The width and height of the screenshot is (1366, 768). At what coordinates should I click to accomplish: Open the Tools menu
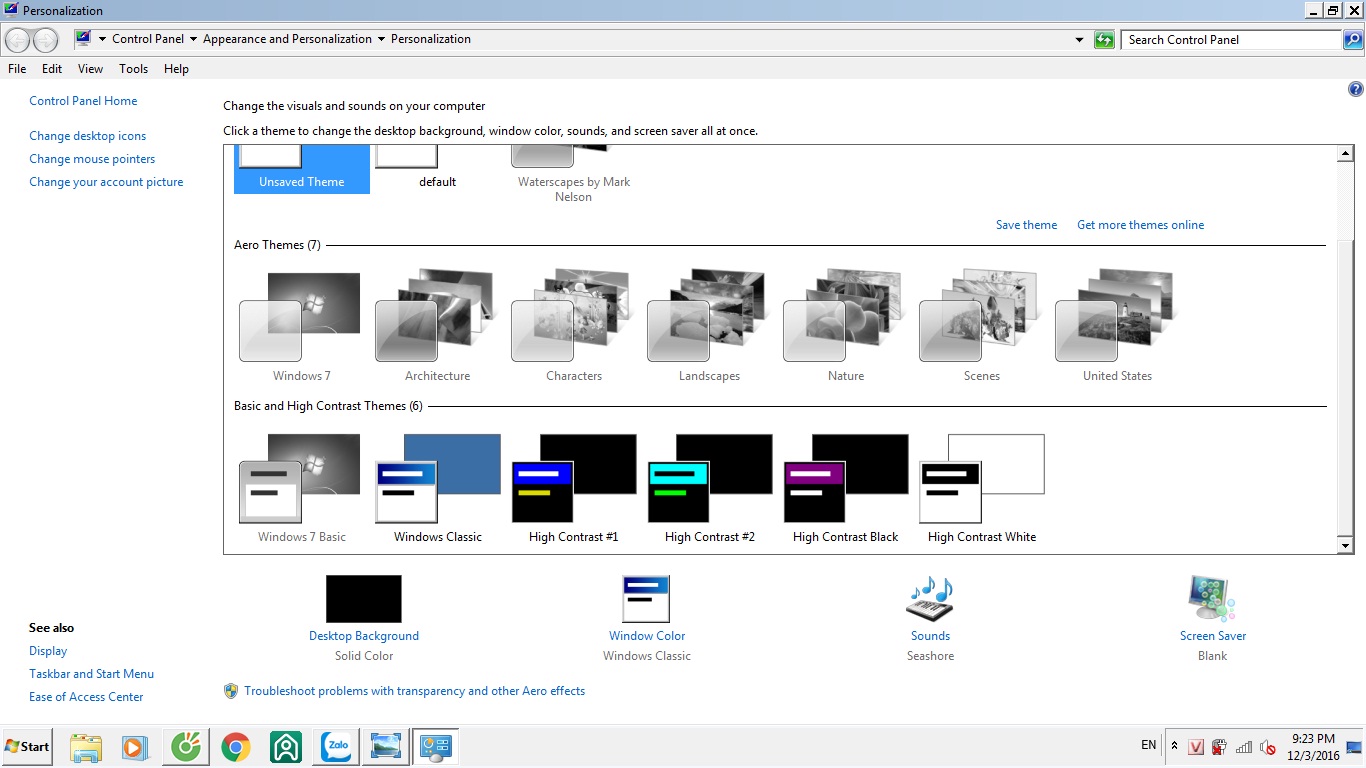133,69
